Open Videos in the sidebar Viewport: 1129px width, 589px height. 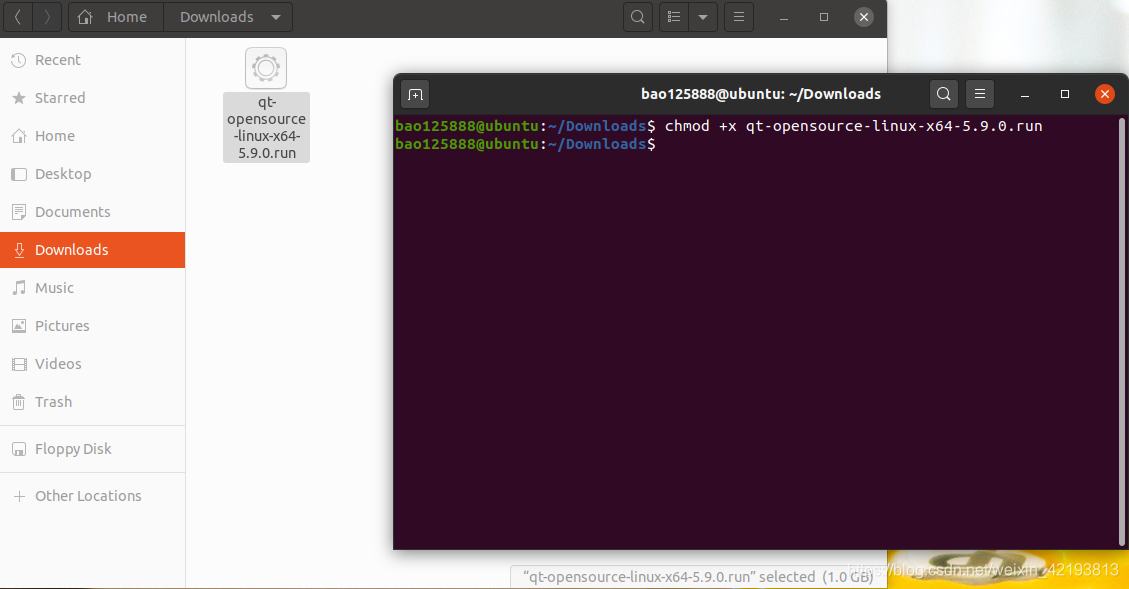92,364
